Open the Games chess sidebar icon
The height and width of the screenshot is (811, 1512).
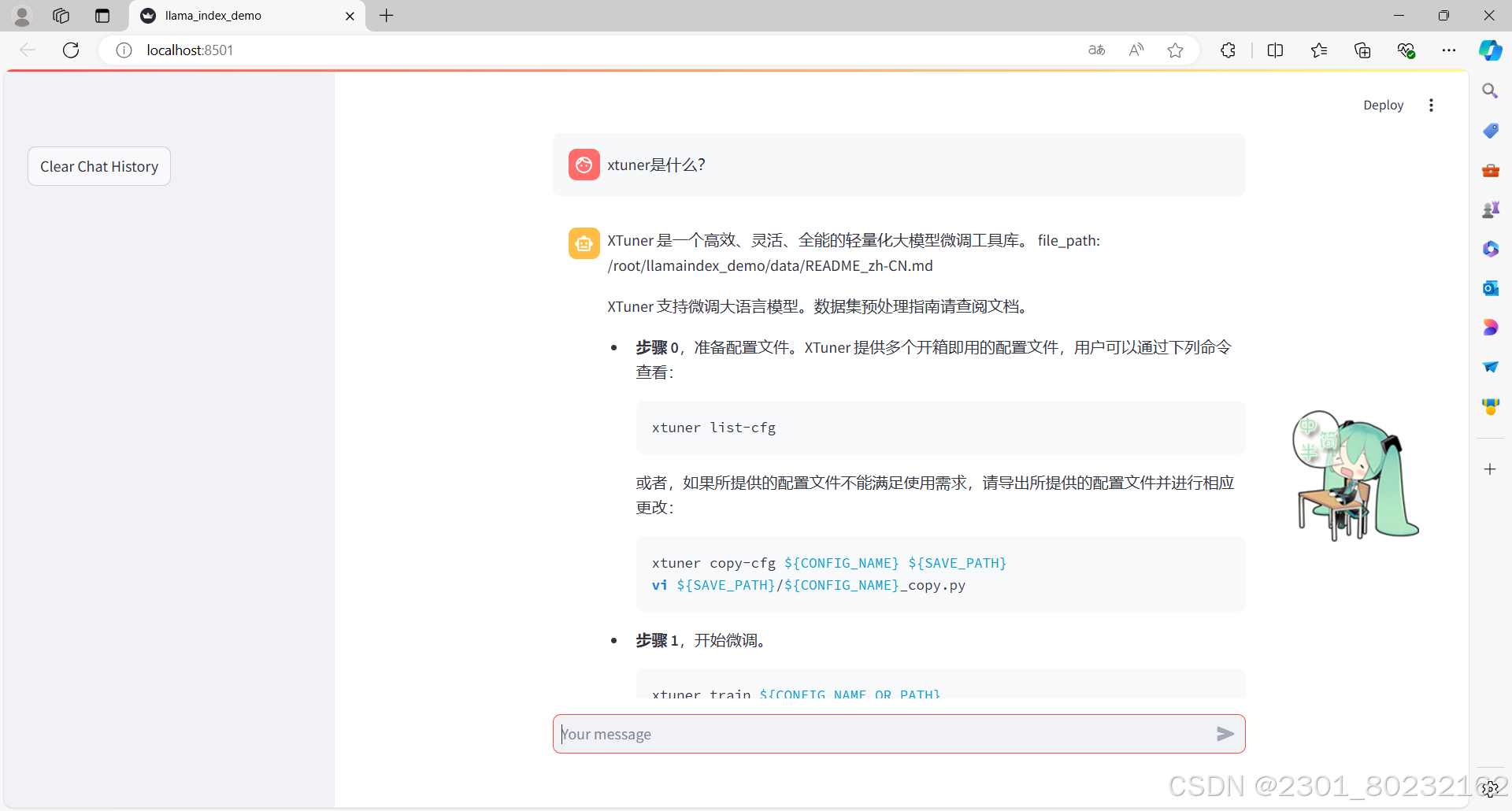pyautogui.click(x=1490, y=209)
